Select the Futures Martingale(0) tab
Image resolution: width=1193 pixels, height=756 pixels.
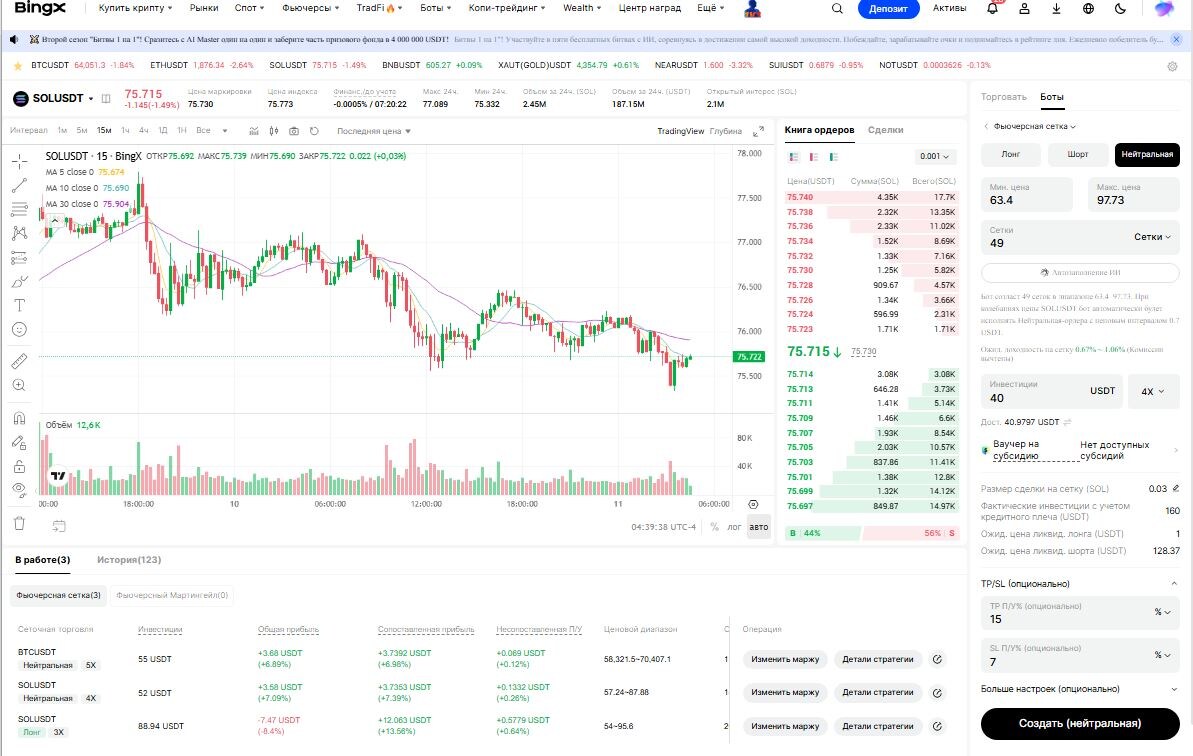click(x=172, y=596)
